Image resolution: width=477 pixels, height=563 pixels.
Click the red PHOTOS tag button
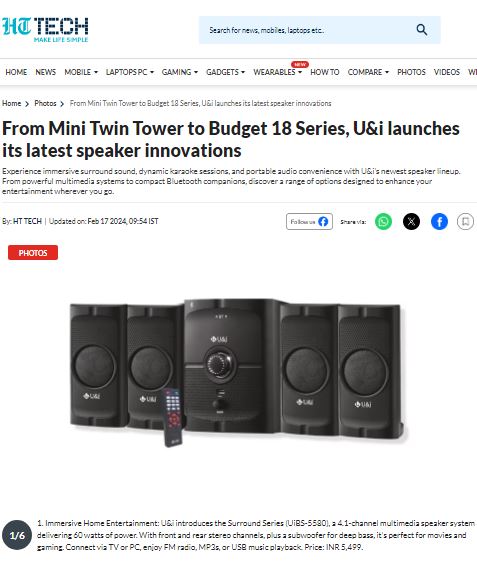tap(33, 253)
